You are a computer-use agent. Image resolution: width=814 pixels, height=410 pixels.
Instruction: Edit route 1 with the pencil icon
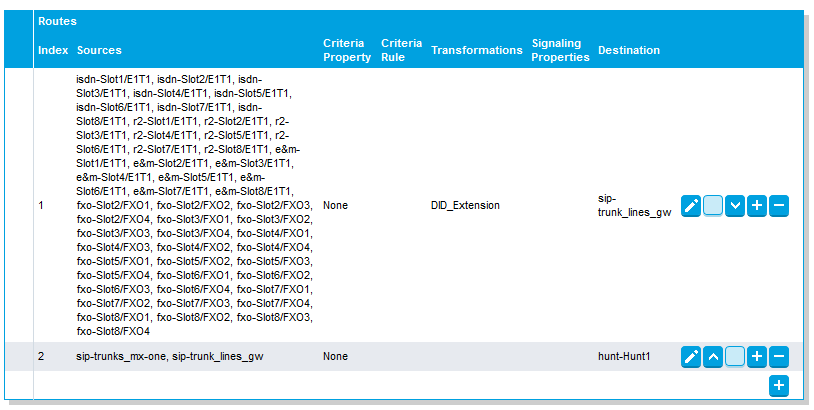(x=690, y=206)
